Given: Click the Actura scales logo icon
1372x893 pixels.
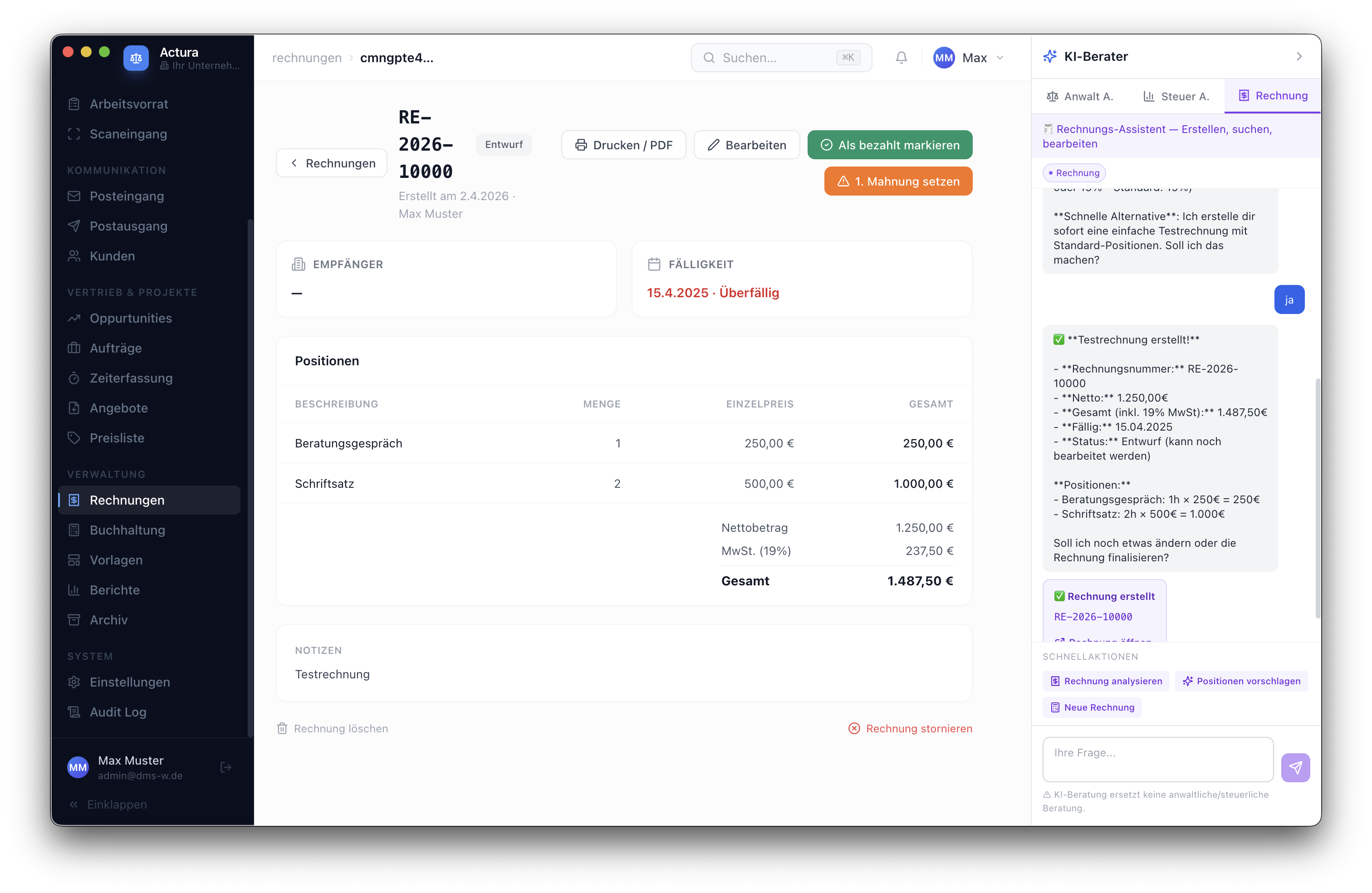Looking at the screenshot, I should [x=136, y=58].
